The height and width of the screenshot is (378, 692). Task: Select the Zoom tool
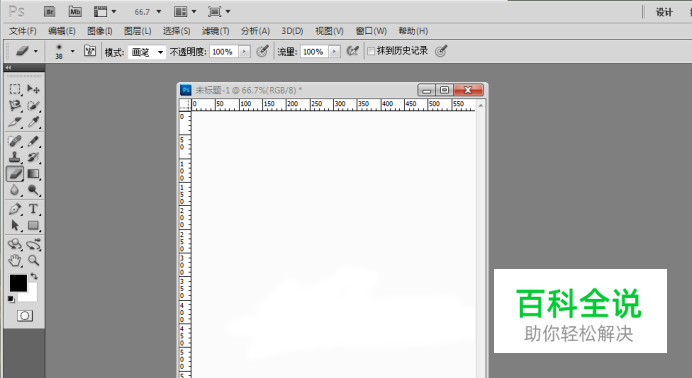click(33, 261)
